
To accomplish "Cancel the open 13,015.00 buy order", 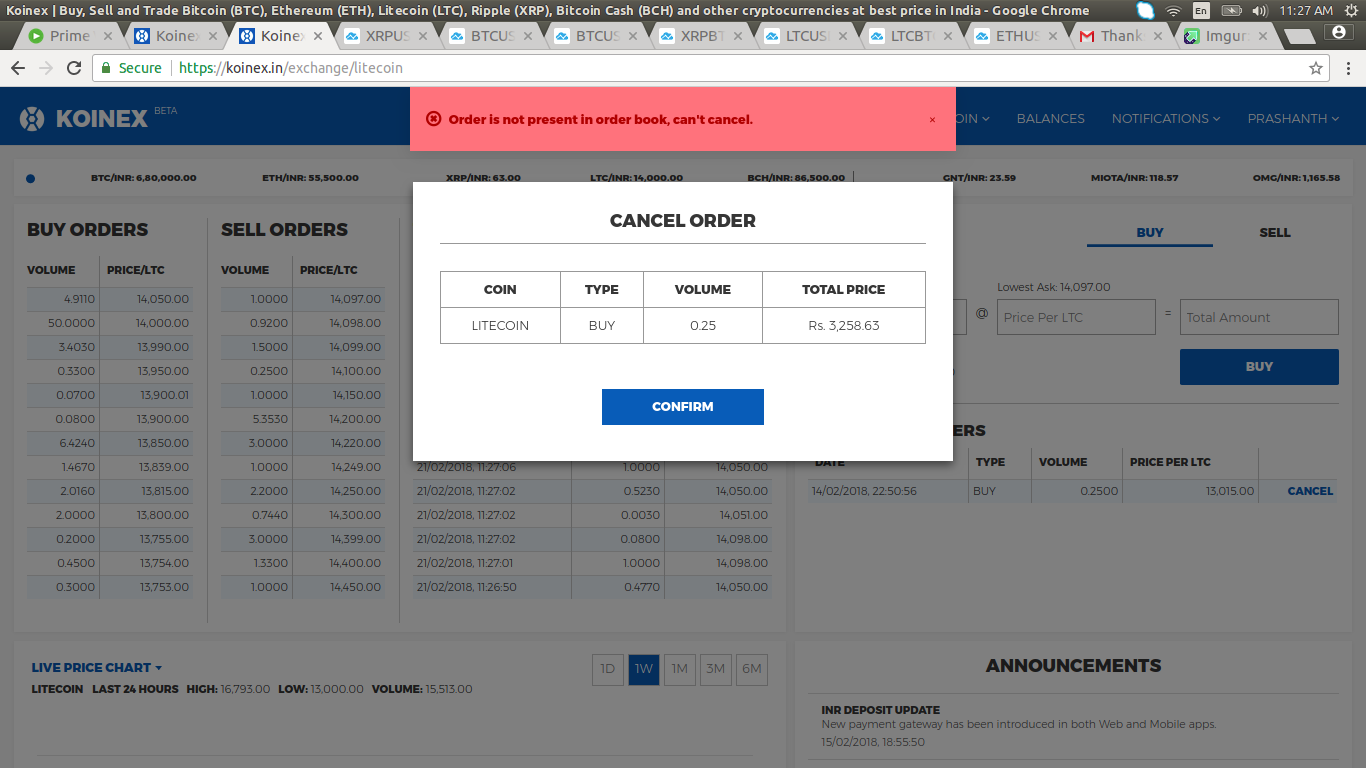I will coord(1310,491).
